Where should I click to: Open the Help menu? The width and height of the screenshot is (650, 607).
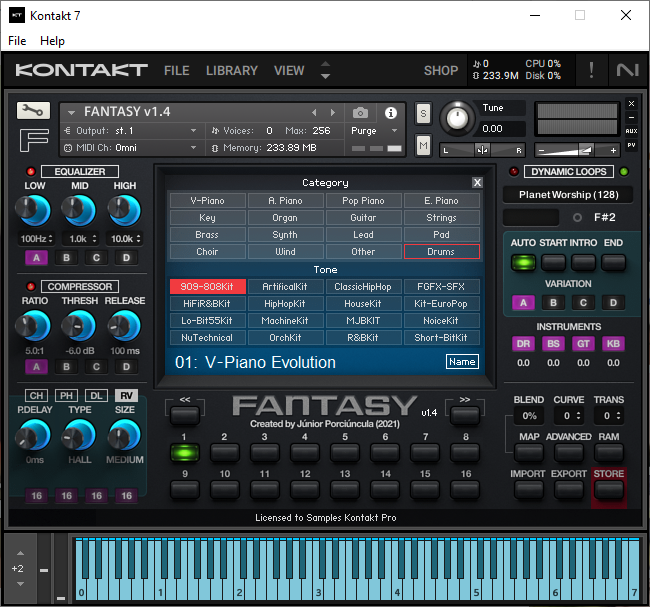(x=52, y=41)
